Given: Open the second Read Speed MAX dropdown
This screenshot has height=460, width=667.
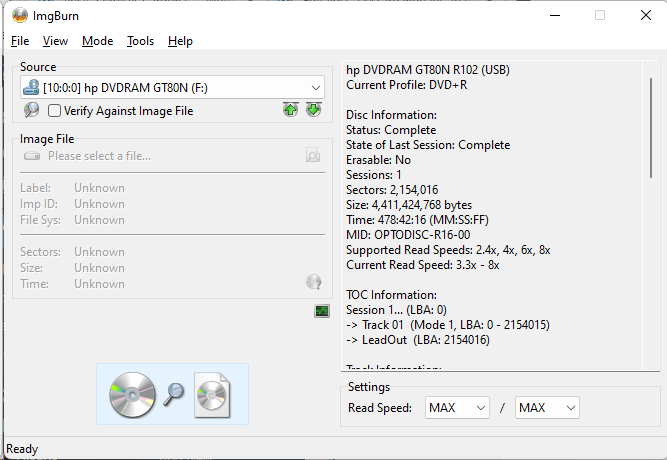Looking at the screenshot, I should point(547,407).
